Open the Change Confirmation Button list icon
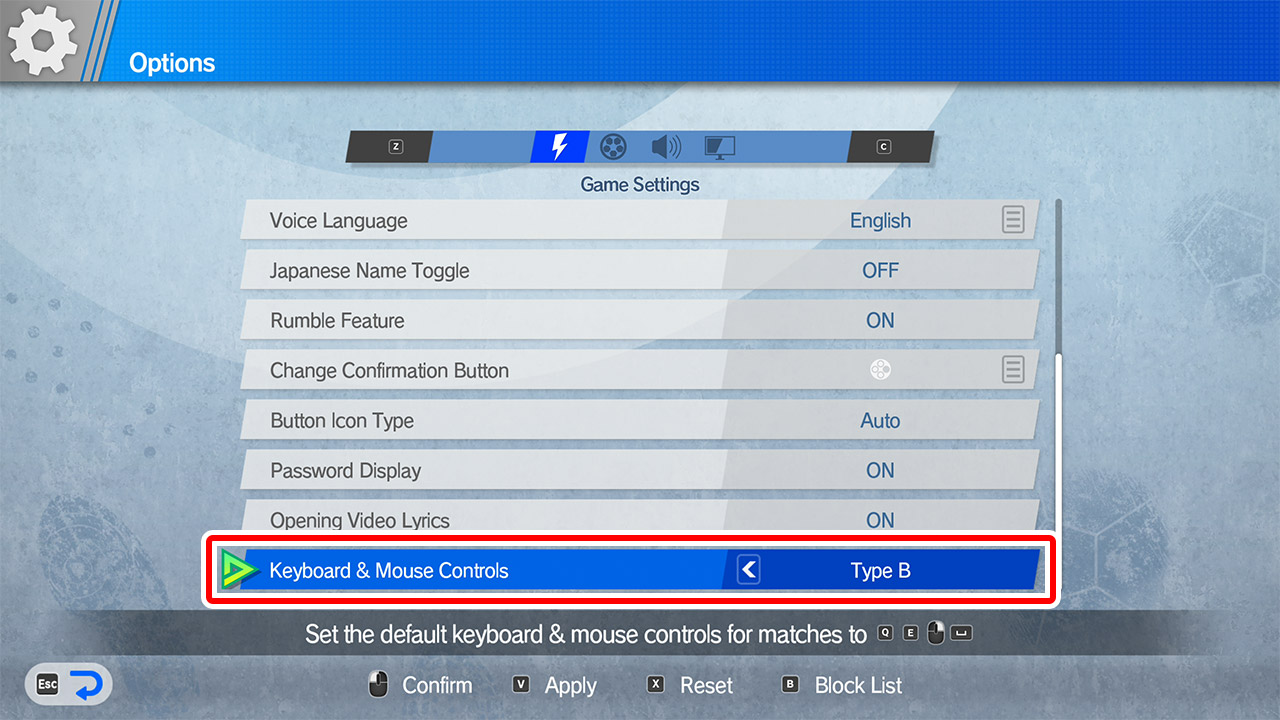The height and width of the screenshot is (720, 1280). pyautogui.click(x=1013, y=370)
